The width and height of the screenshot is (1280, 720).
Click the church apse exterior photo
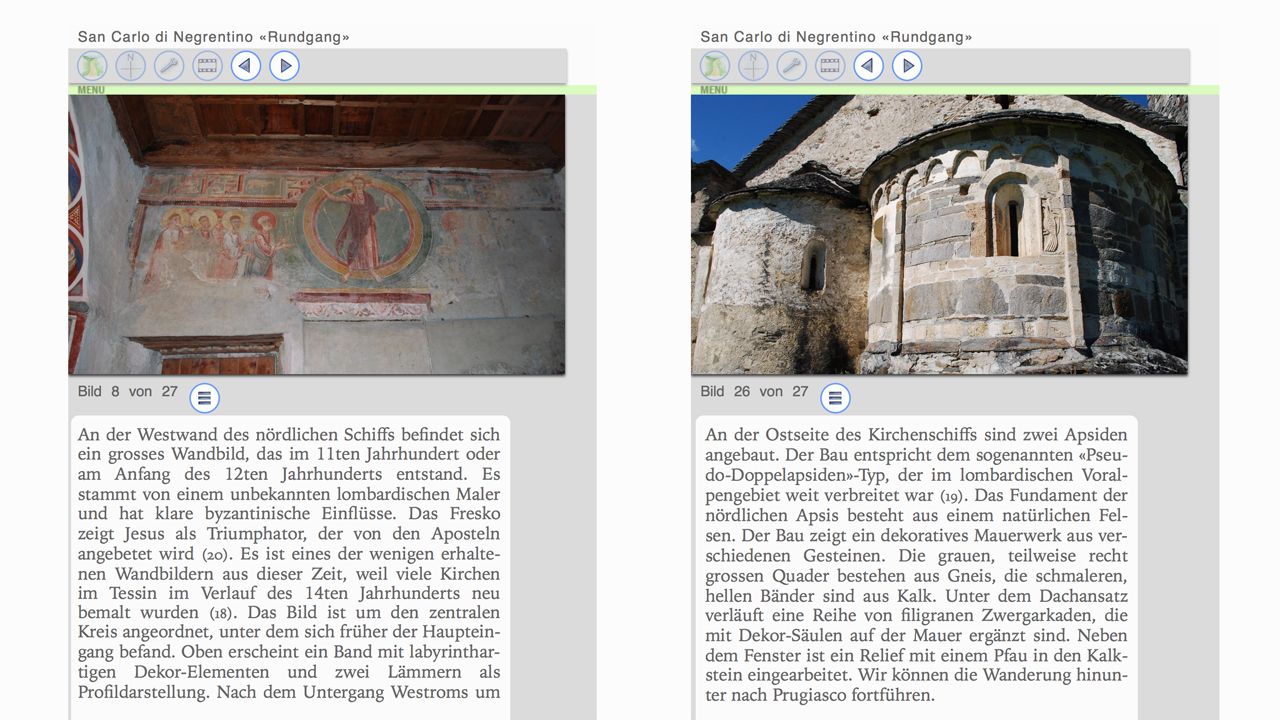(x=939, y=235)
